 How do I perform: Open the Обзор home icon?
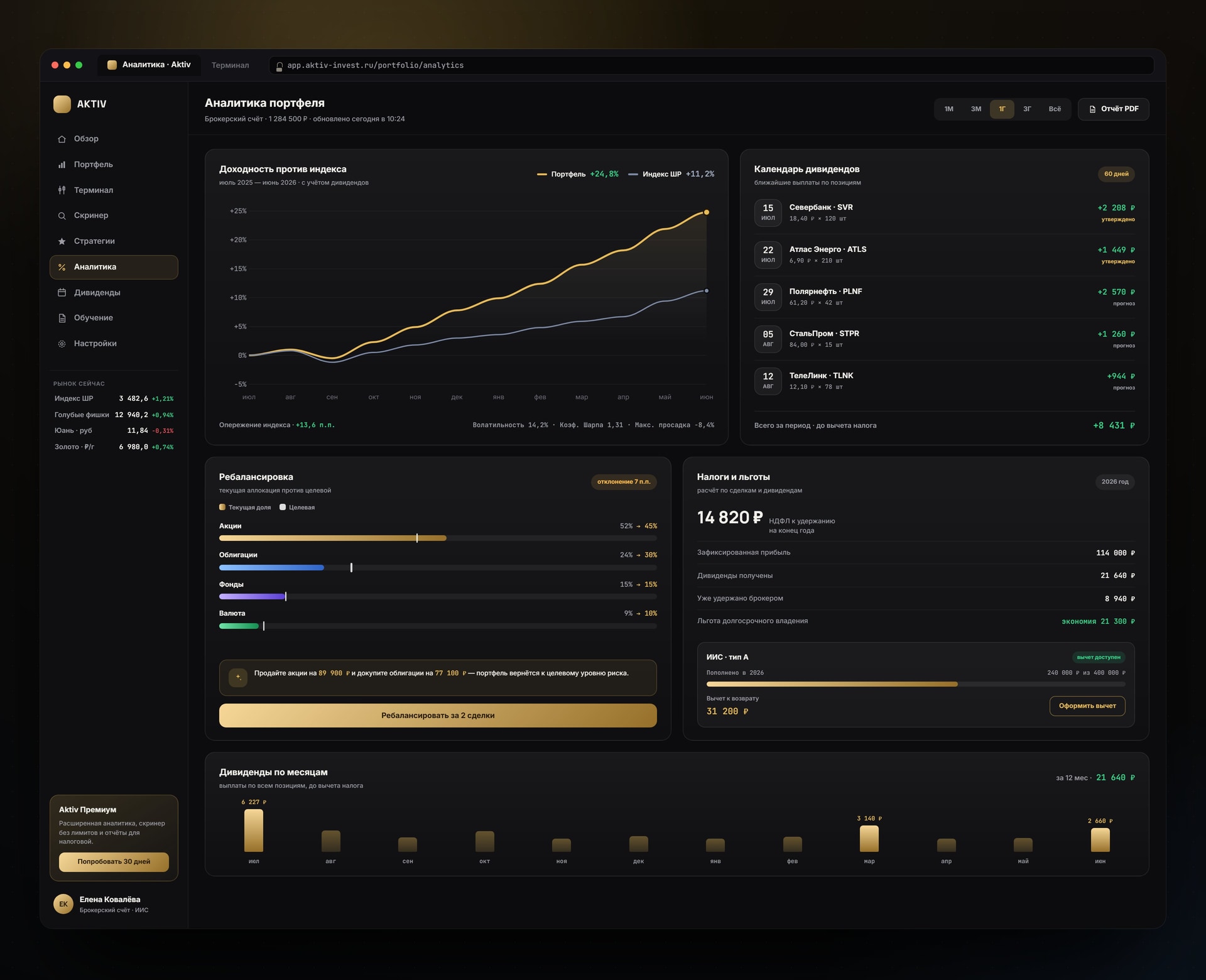[x=62, y=139]
